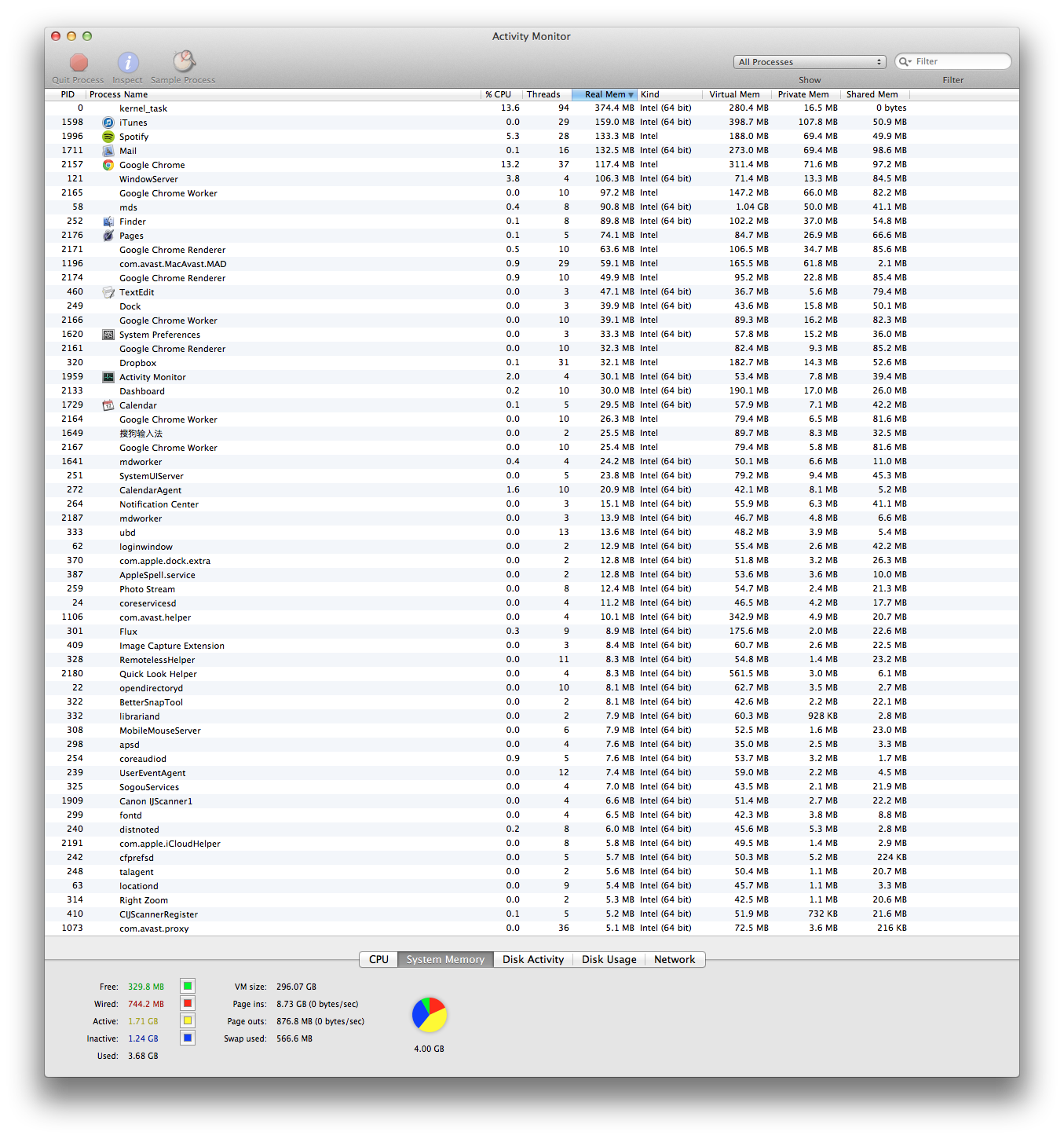Screen dimensions: 1064x1139
Task: Select the WindowServer process row
Action: pyautogui.click(x=532, y=179)
